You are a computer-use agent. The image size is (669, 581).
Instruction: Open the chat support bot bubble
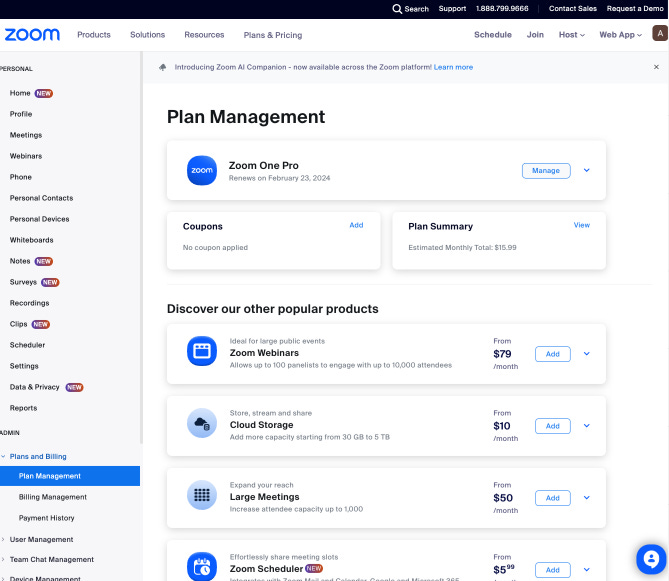(651, 559)
